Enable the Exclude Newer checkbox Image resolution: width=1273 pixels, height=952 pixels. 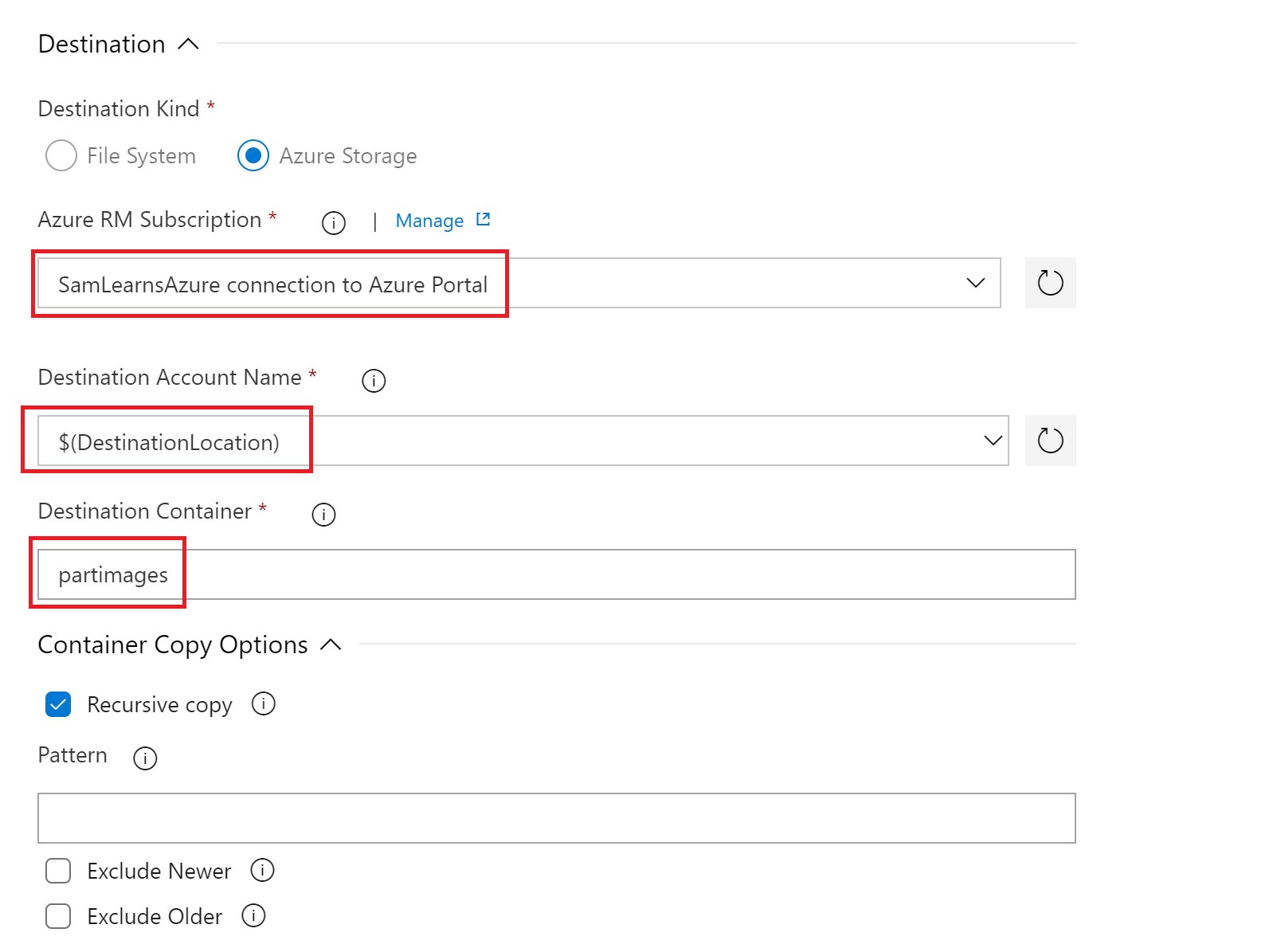tap(58, 871)
